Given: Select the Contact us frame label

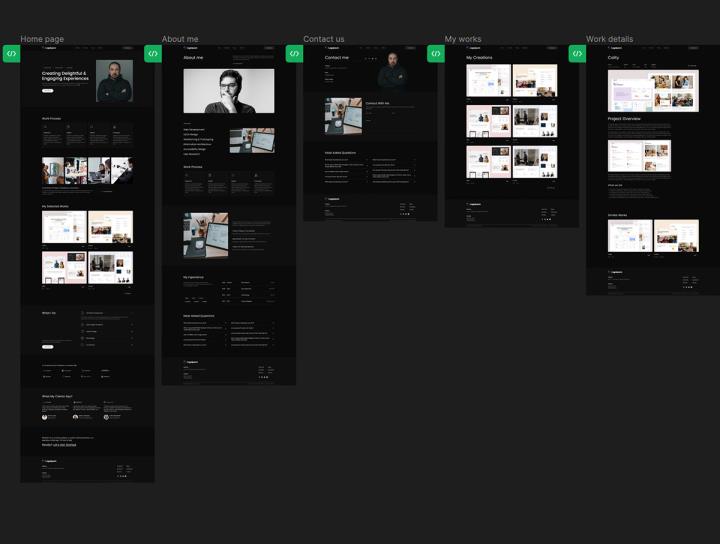Looking at the screenshot, I should (x=324, y=39).
